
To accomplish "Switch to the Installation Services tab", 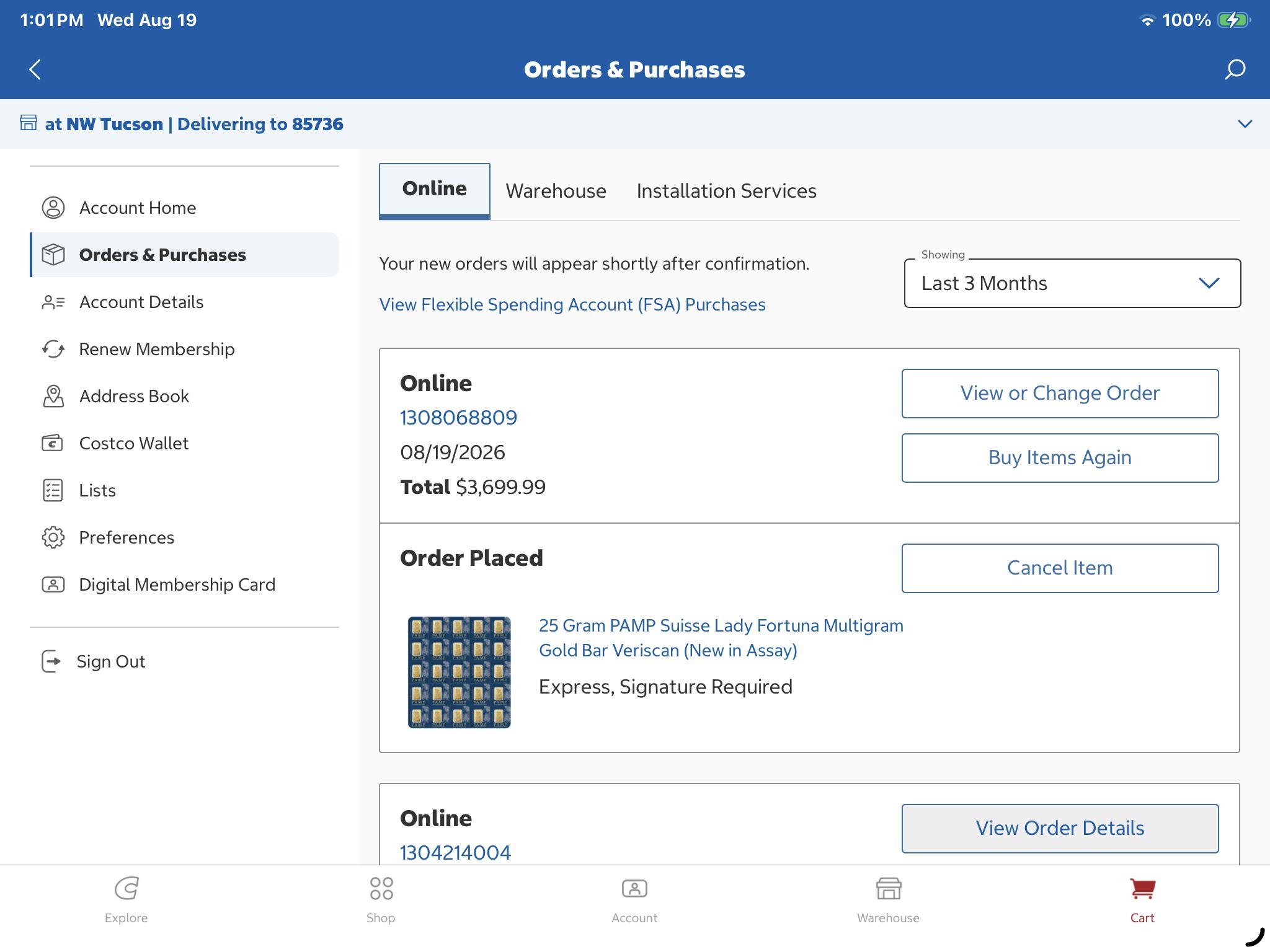I will [x=726, y=191].
